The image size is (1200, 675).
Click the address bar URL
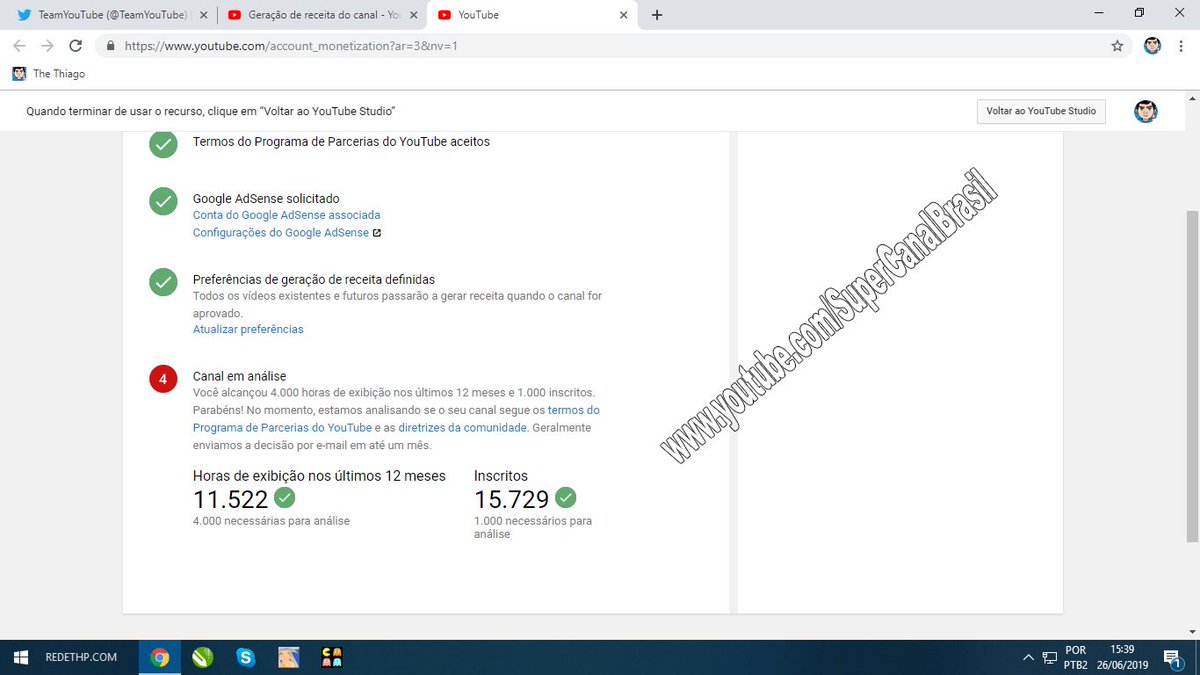click(x=291, y=46)
